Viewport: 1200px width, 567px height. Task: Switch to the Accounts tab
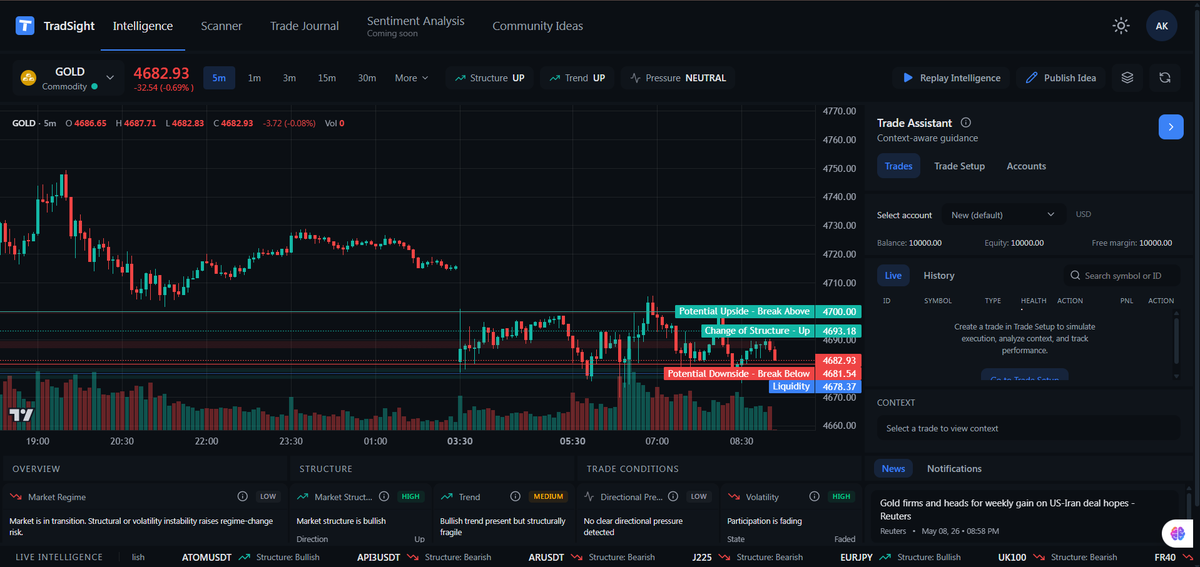[x=1026, y=166]
